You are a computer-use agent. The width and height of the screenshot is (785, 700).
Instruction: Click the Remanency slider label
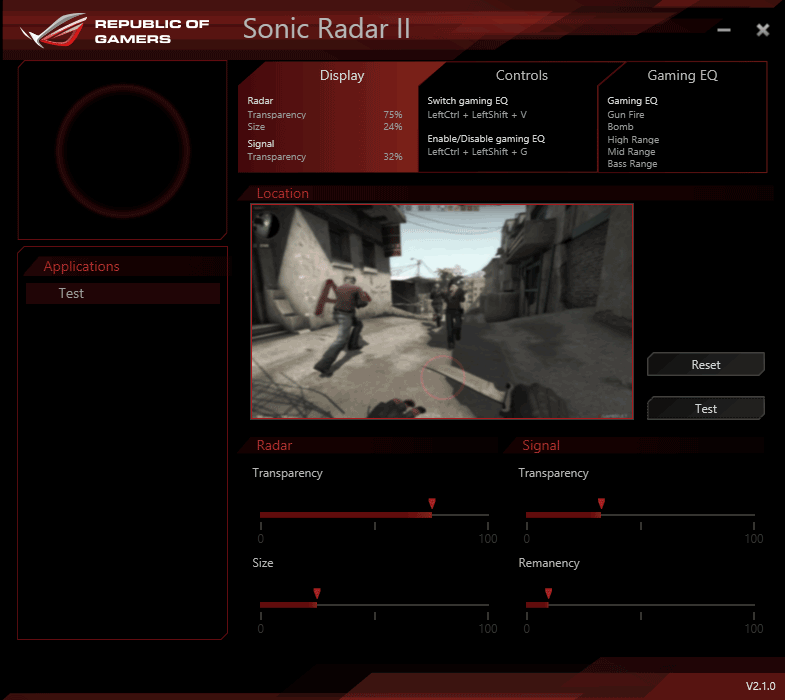pyautogui.click(x=549, y=563)
